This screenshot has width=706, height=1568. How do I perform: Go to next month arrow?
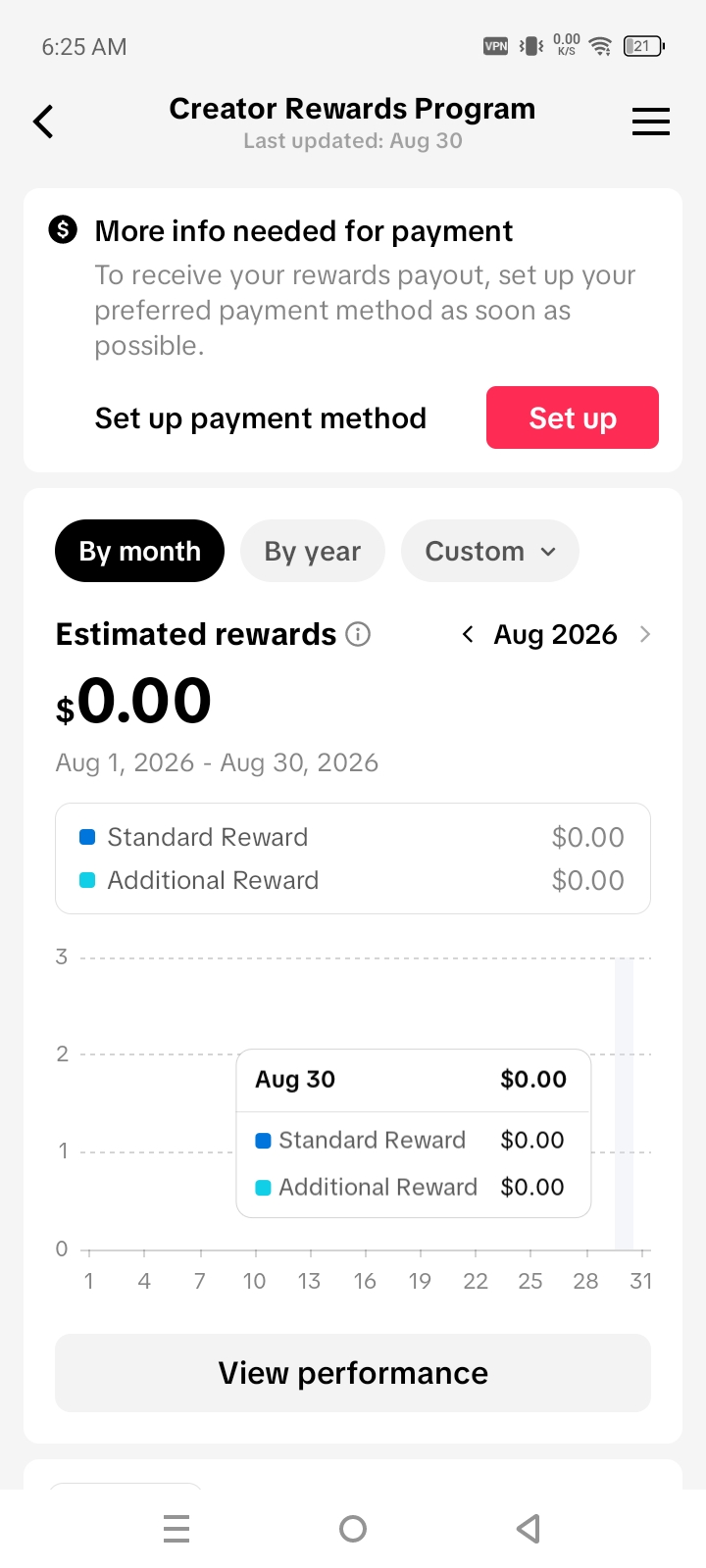(644, 634)
